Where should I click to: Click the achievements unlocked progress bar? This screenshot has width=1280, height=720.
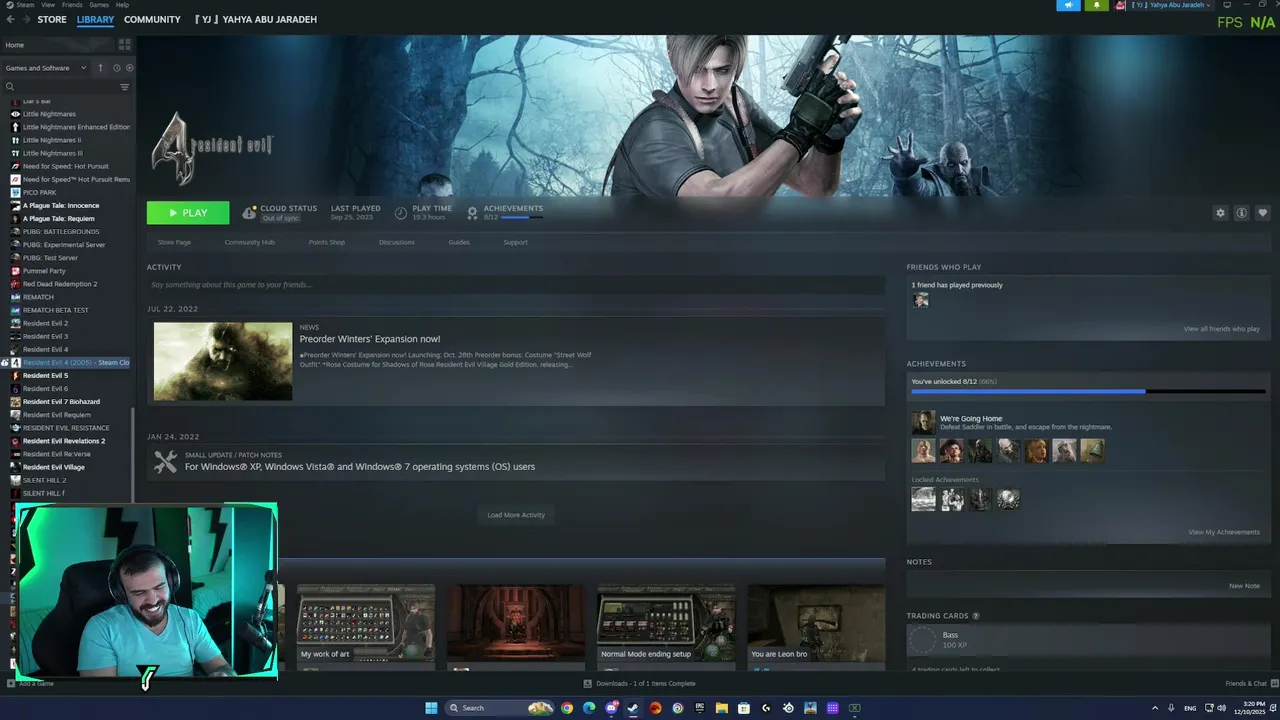click(1088, 392)
